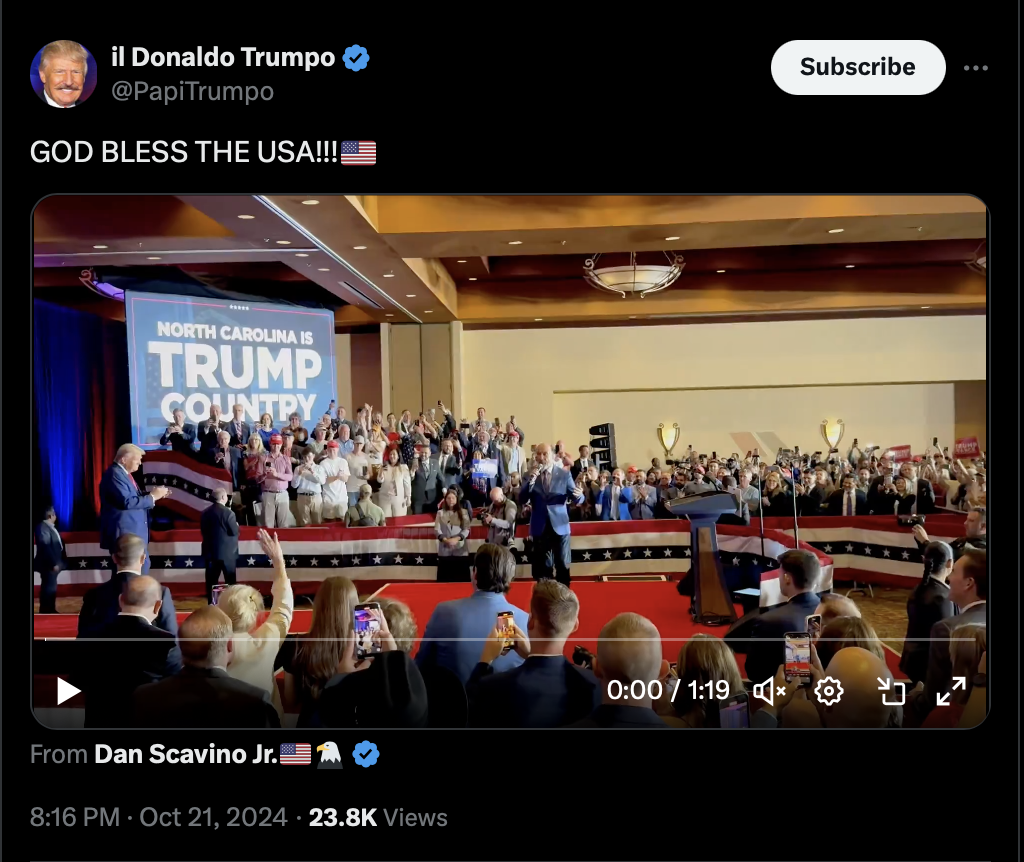Click the il Donaldo Trumpo display name

click(223, 57)
